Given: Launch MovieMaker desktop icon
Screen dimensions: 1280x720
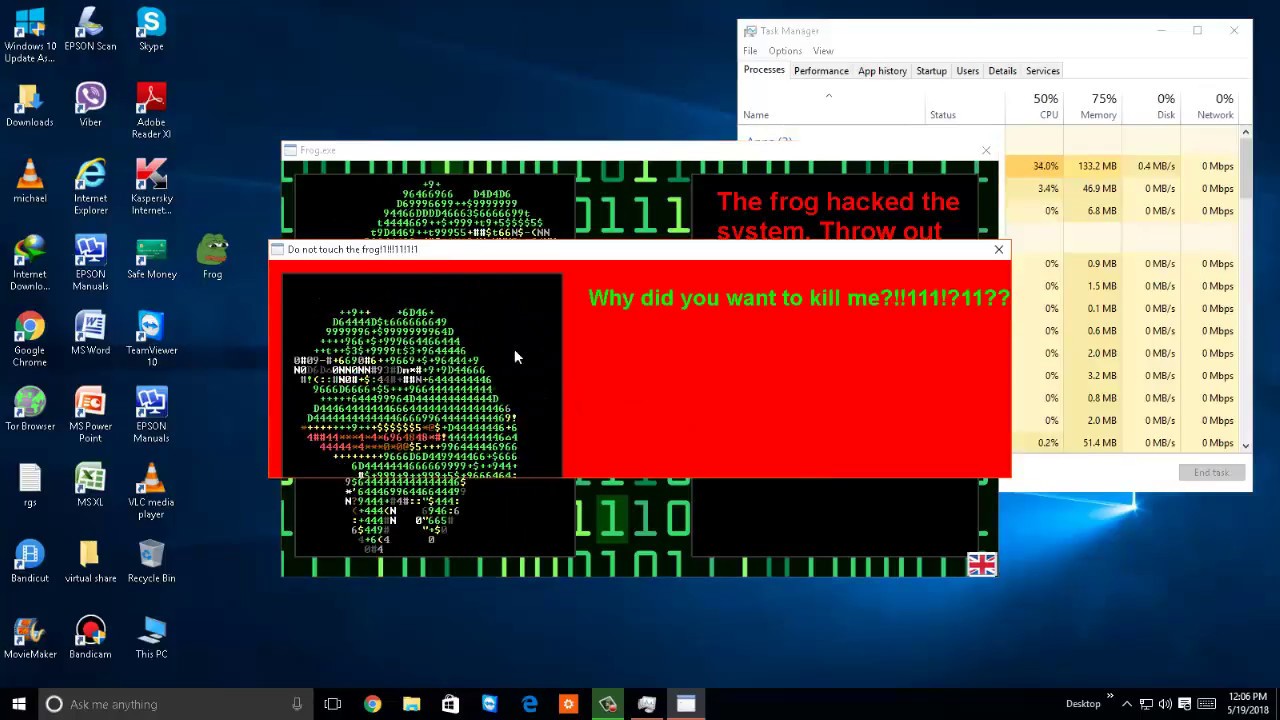Looking at the screenshot, I should click(x=30, y=638).
